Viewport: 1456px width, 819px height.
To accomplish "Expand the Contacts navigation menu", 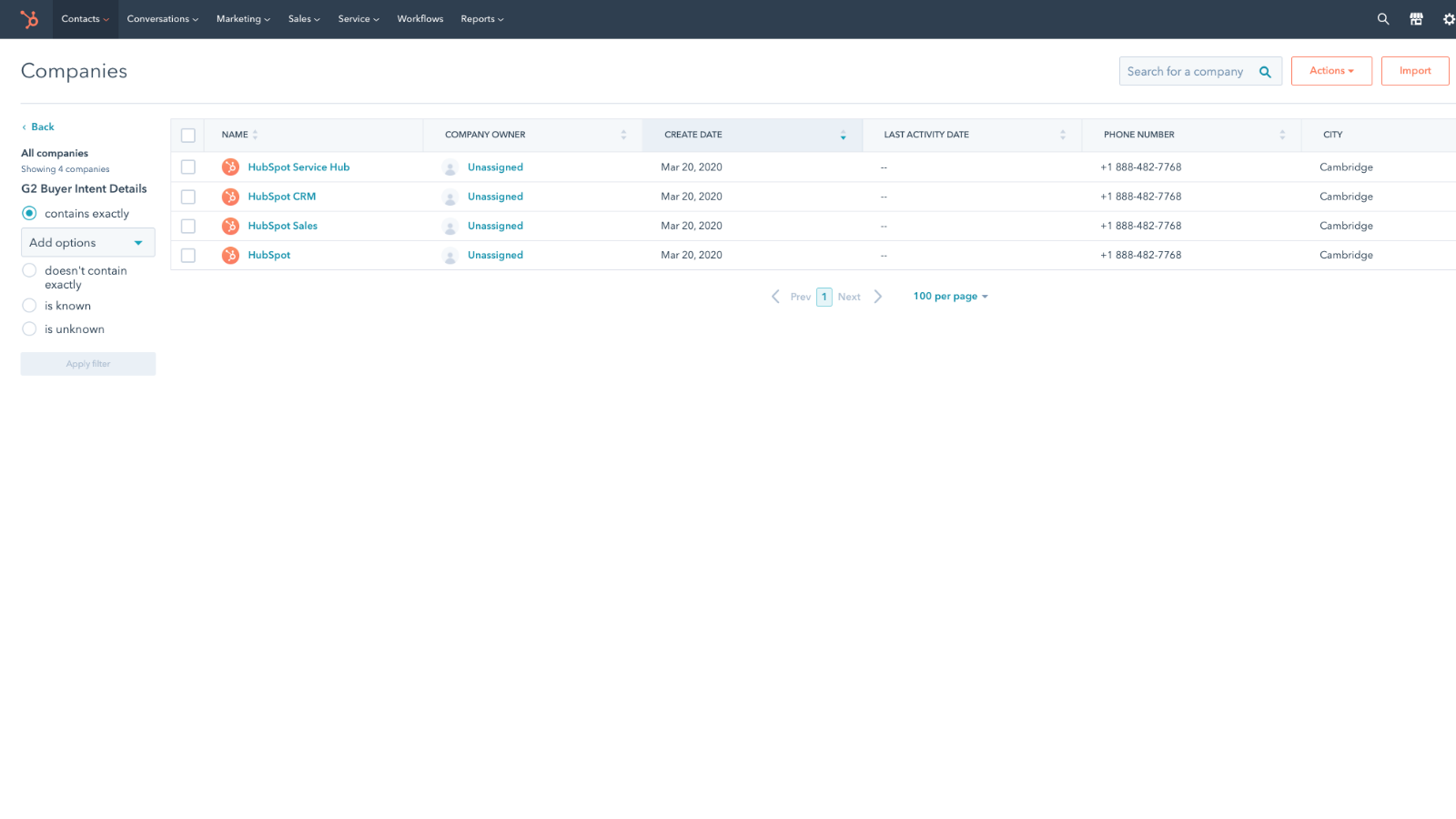I will click(86, 19).
